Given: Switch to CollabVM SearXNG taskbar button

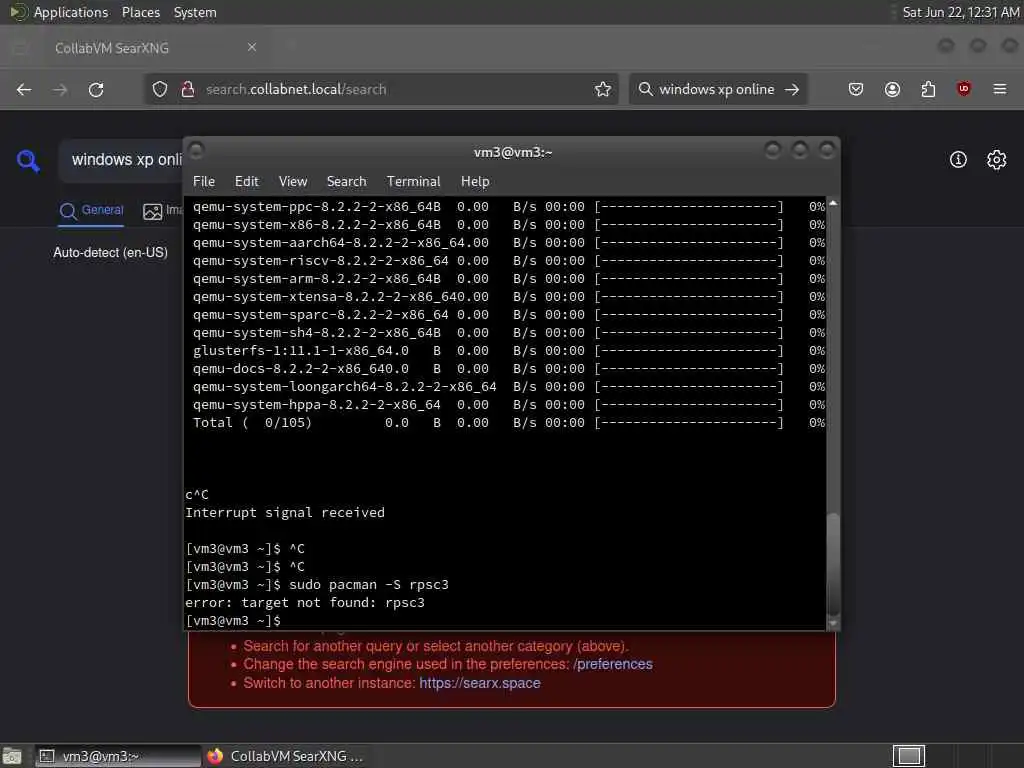Looking at the screenshot, I should [x=285, y=756].
